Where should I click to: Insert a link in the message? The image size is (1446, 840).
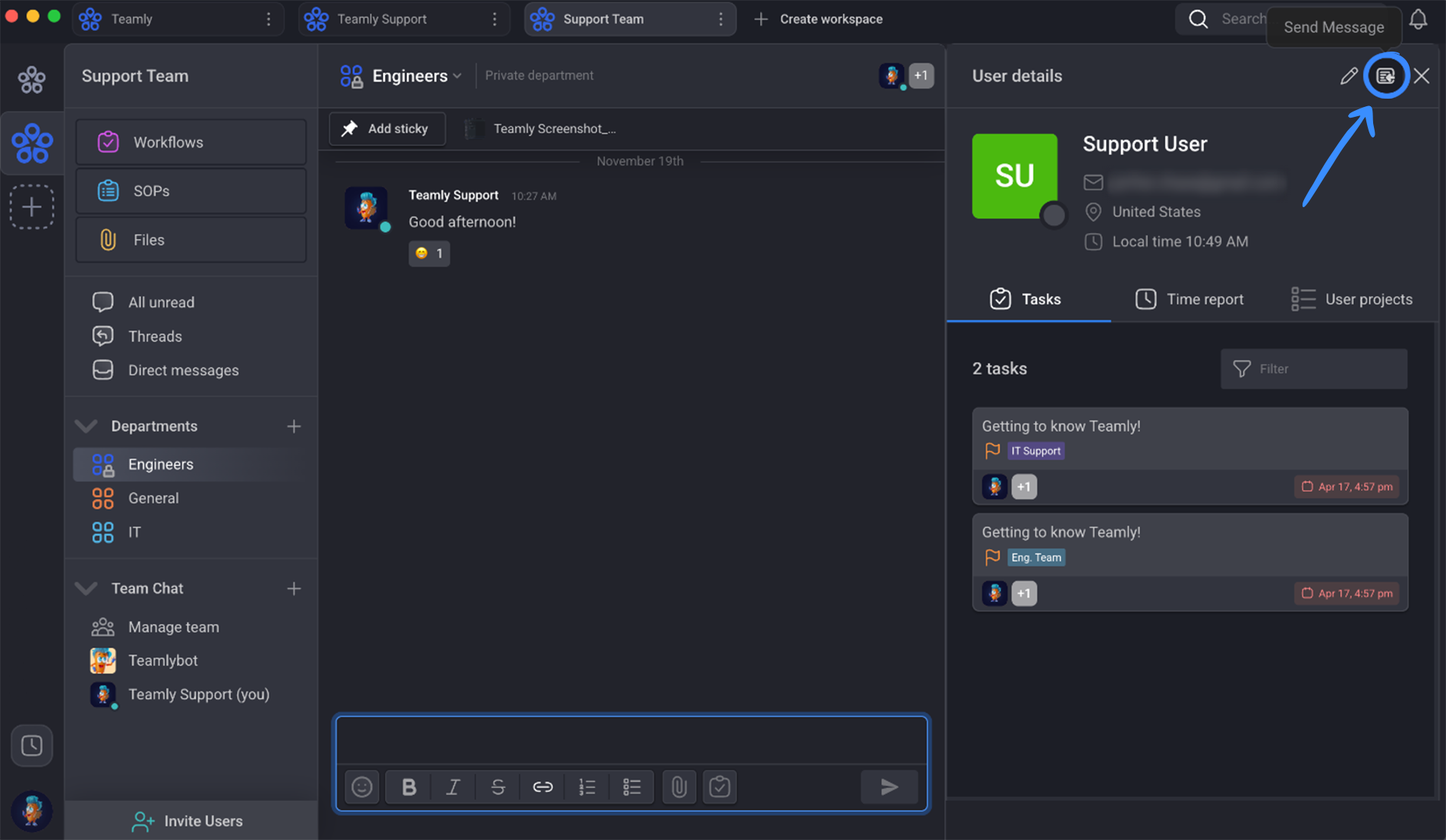[543, 787]
